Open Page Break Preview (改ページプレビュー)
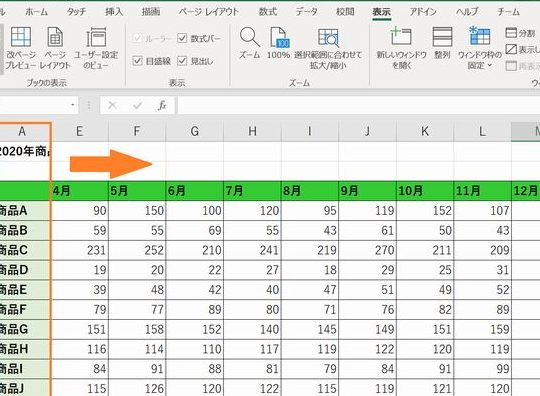Viewport: 540px width, 396px height. coord(21,48)
